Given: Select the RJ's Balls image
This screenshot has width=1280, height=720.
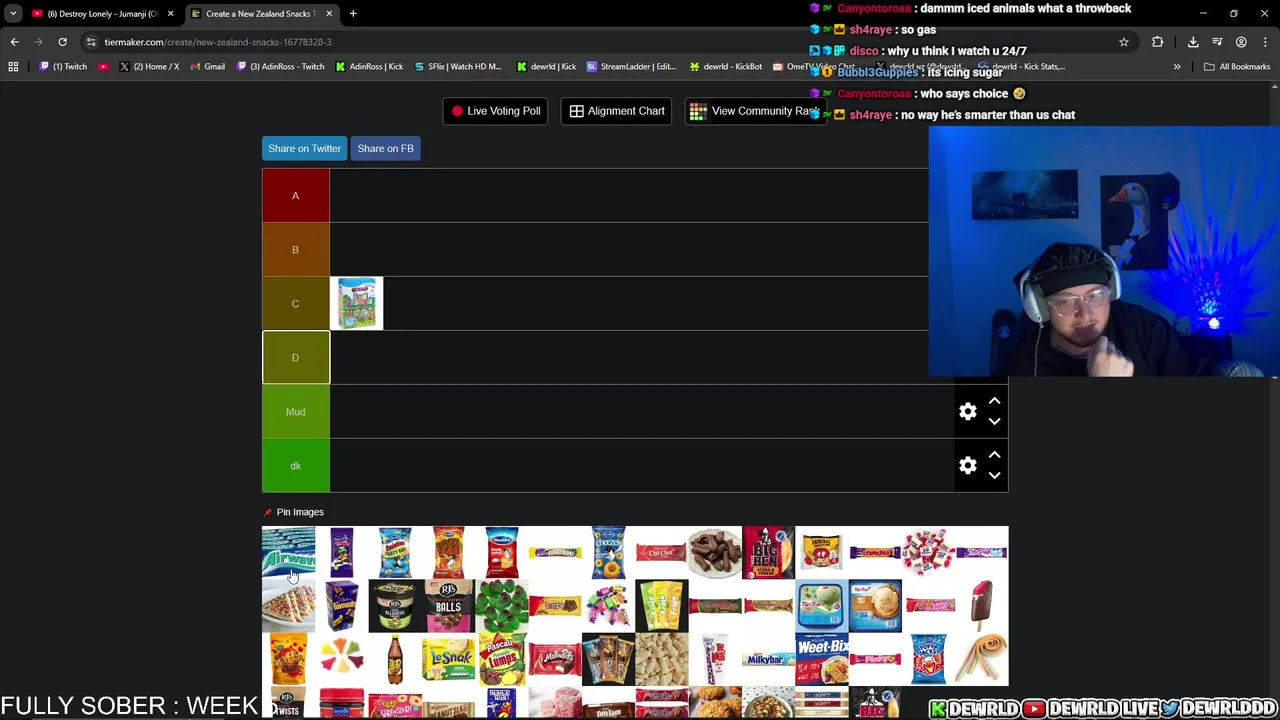Looking at the screenshot, I should point(448,606).
